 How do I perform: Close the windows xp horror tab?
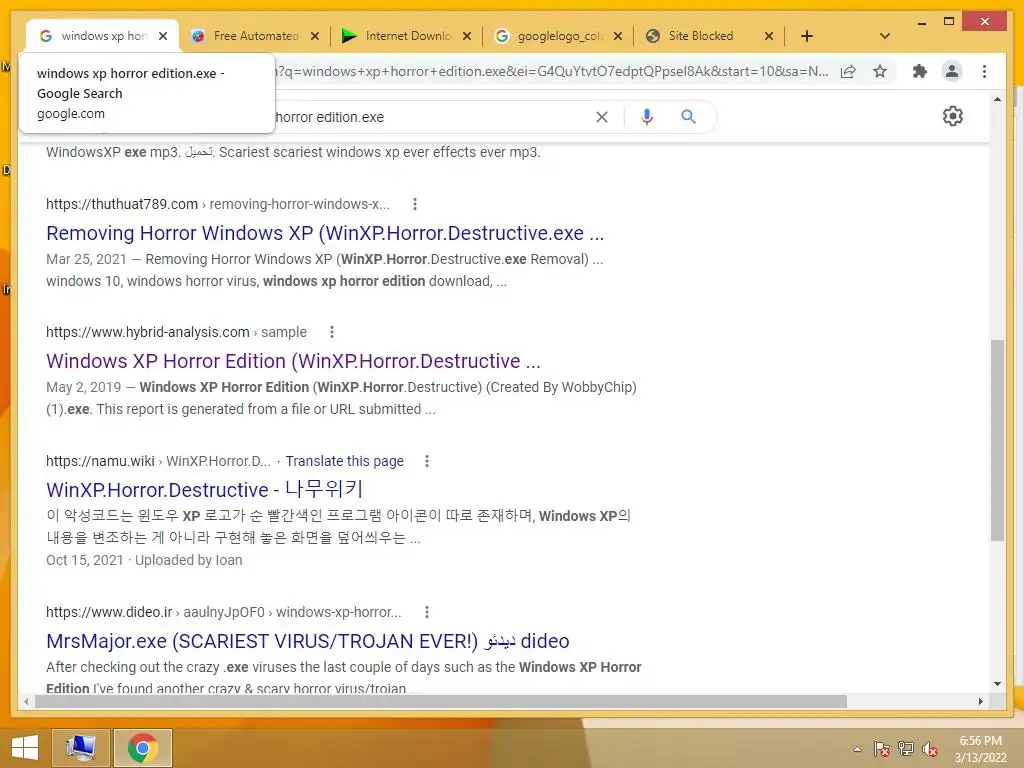163,36
